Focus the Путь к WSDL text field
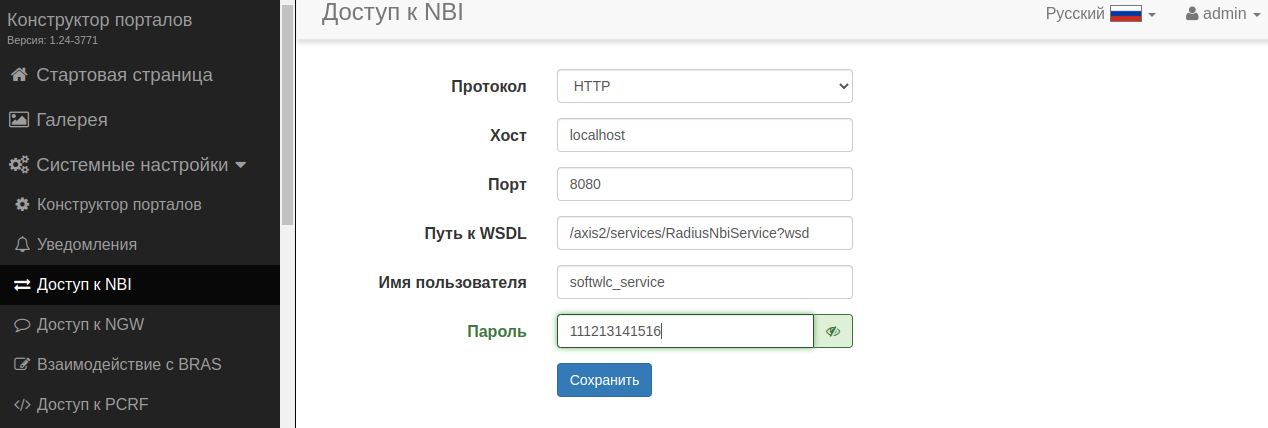 click(704, 233)
